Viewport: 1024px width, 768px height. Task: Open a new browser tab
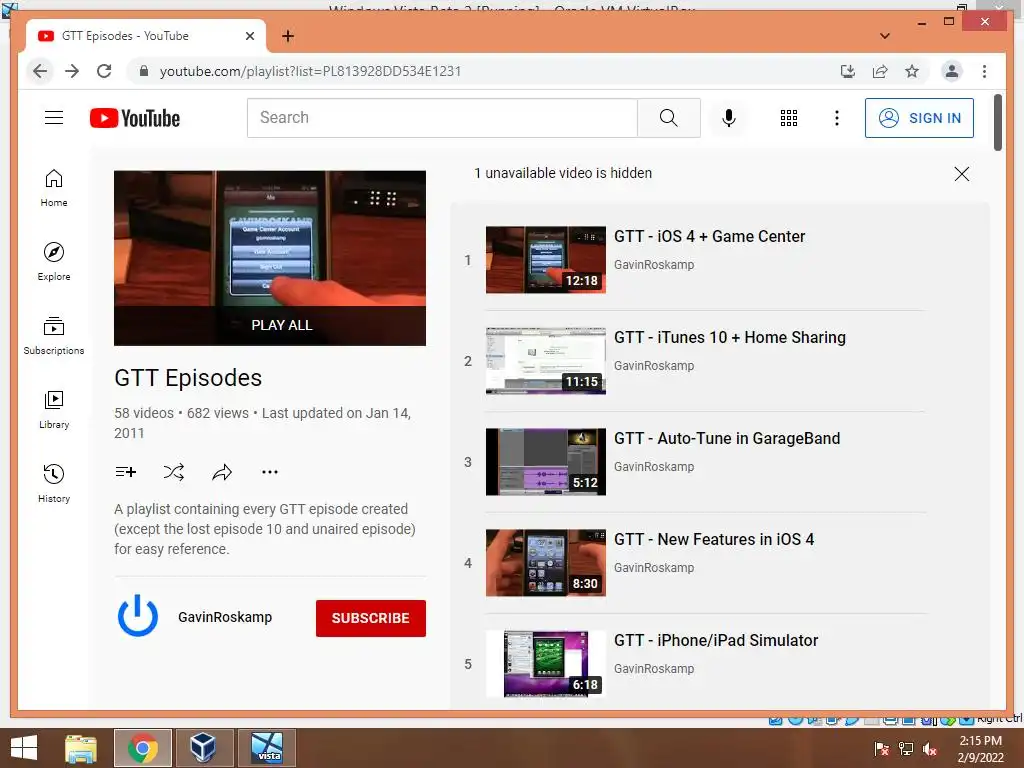(288, 36)
